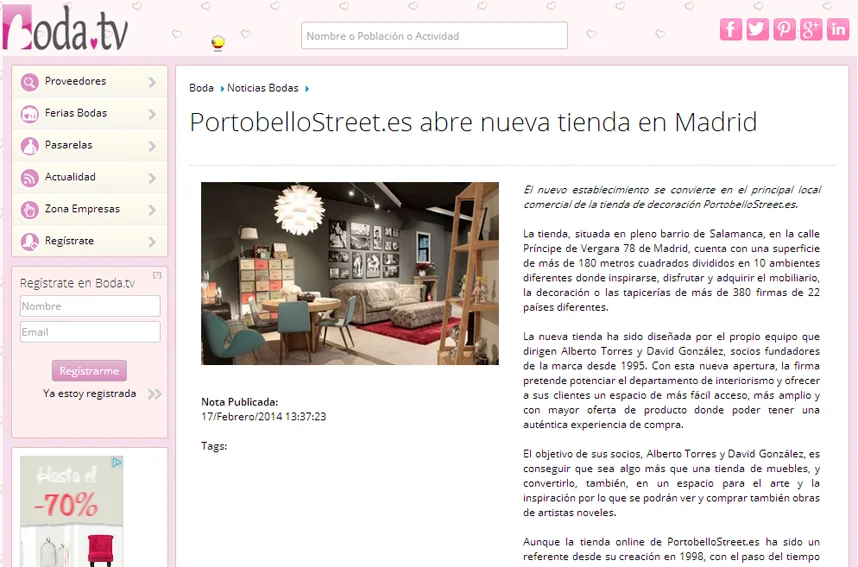Screen dimensions: 858x567
Task: Open the Google Plus social icon
Action: (x=811, y=29)
